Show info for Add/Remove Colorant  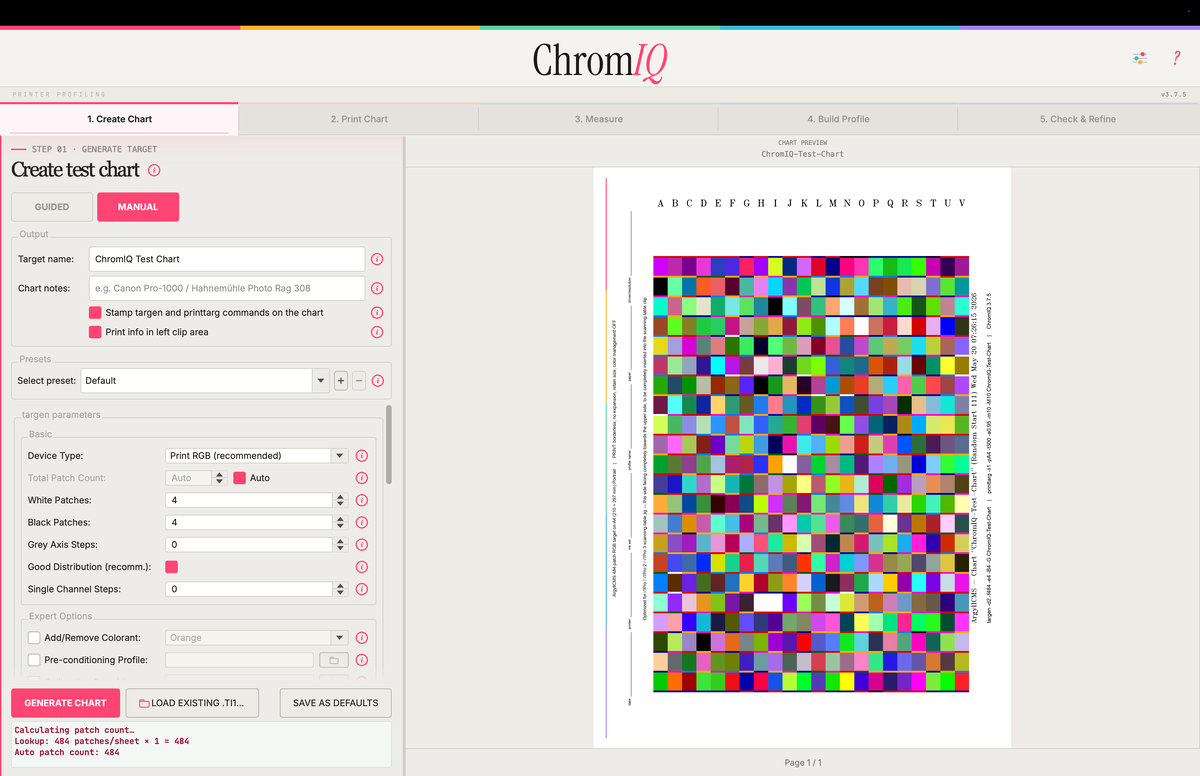pyautogui.click(x=362, y=637)
